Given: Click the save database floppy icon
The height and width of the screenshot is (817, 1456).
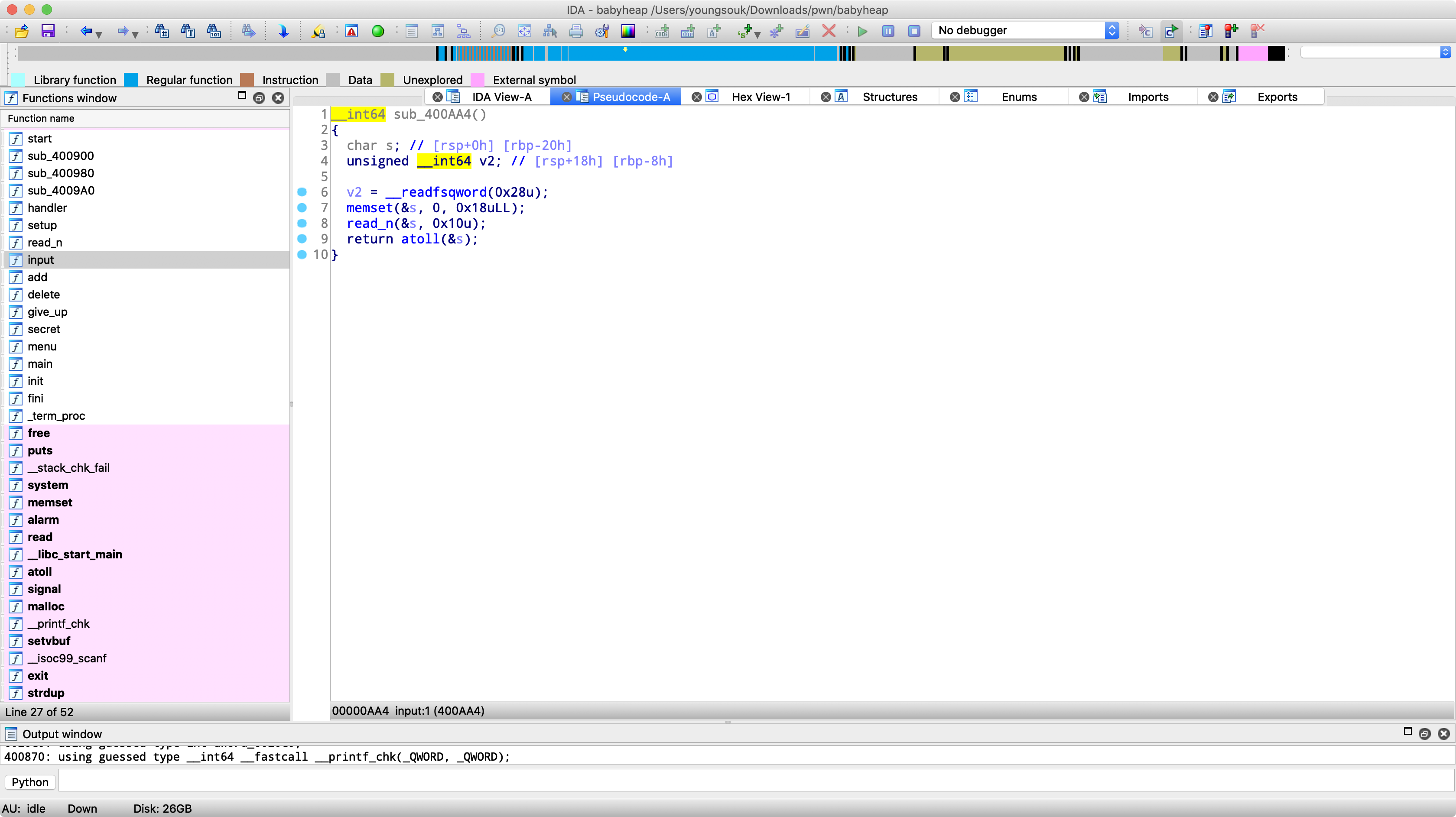Looking at the screenshot, I should point(48,31).
